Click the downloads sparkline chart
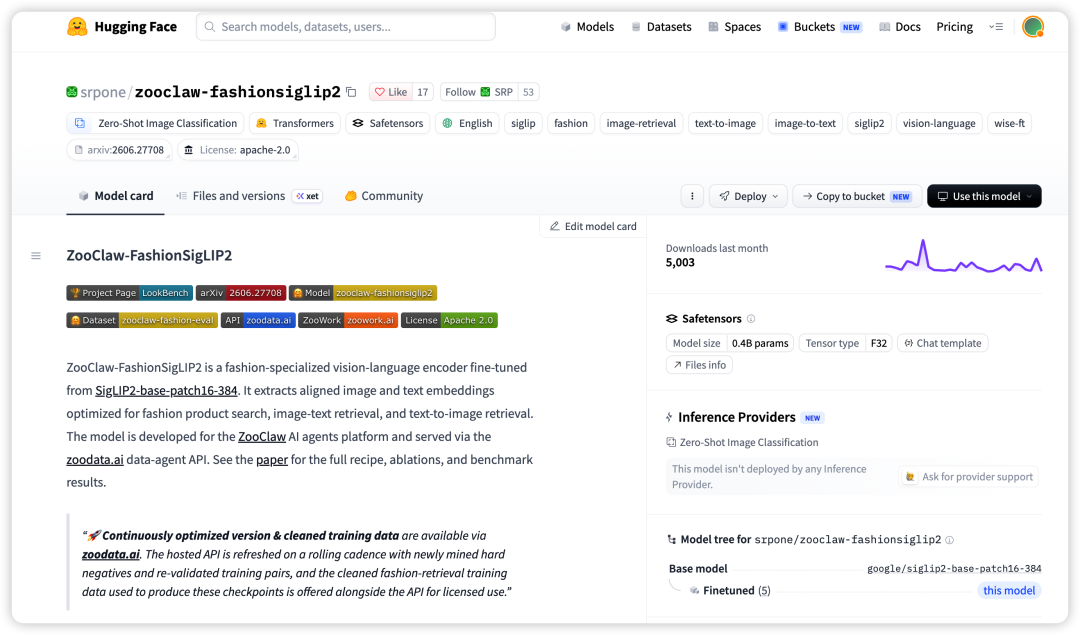 964,256
